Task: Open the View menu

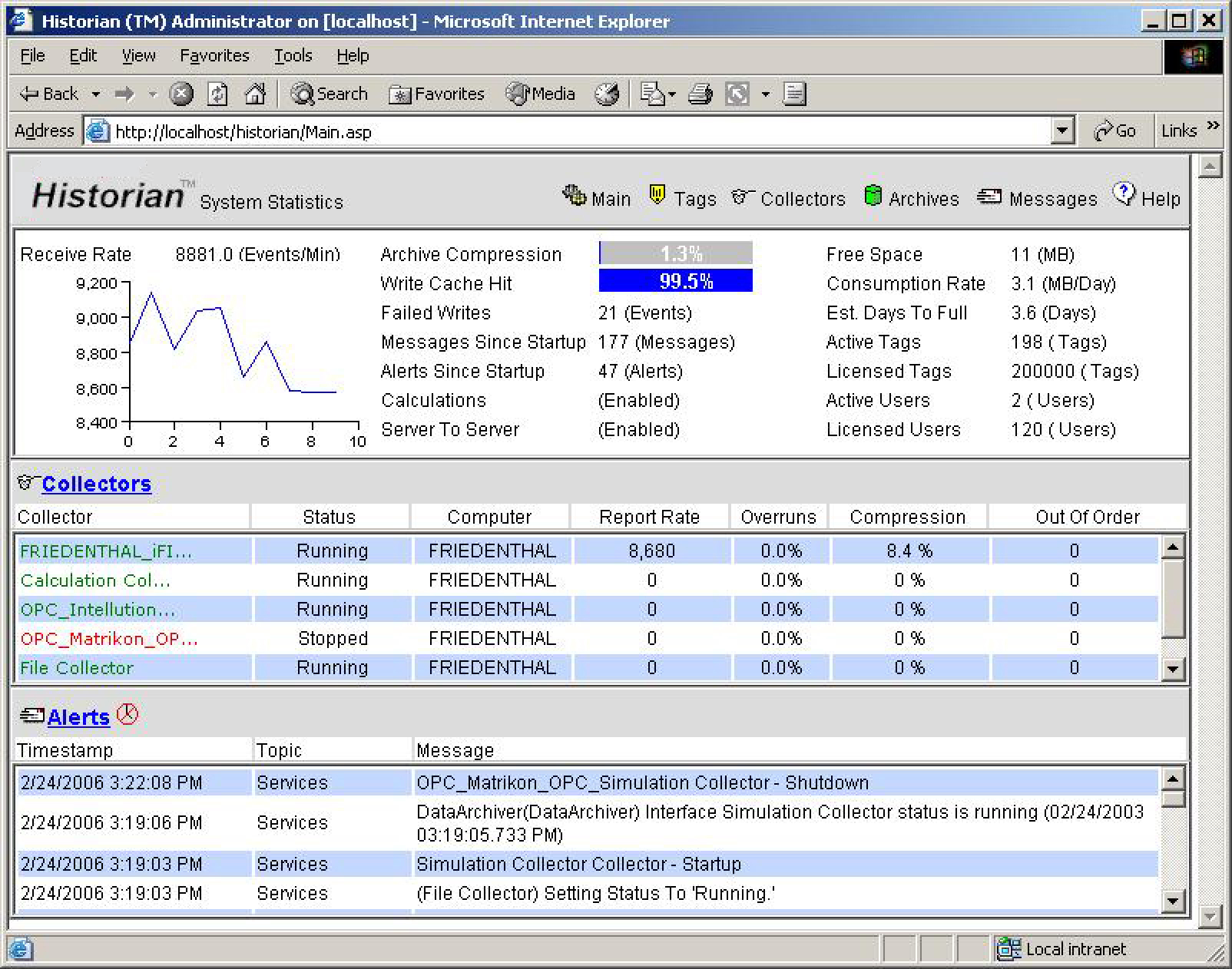Action: (x=138, y=56)
